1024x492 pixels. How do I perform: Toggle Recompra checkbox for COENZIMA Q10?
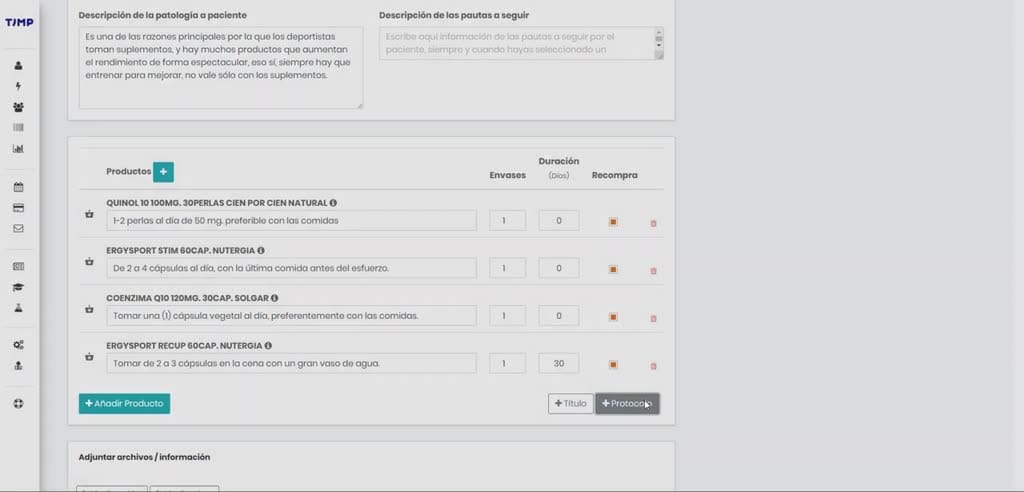tap(613, 317)
